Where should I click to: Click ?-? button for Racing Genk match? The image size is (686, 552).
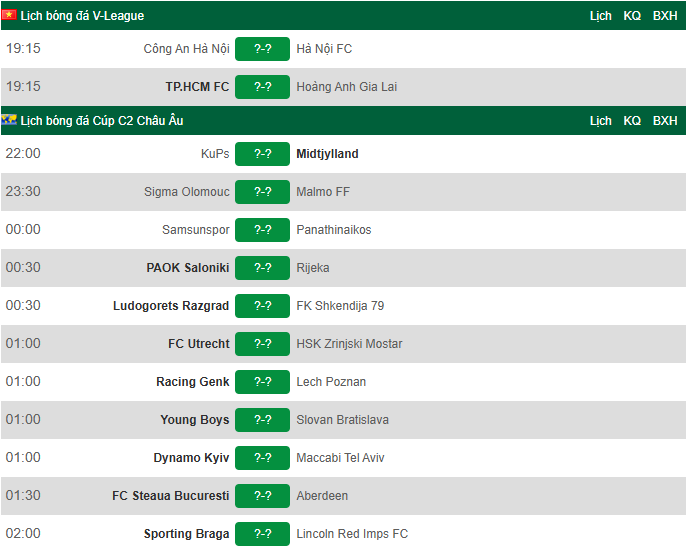tap(262, 382)
